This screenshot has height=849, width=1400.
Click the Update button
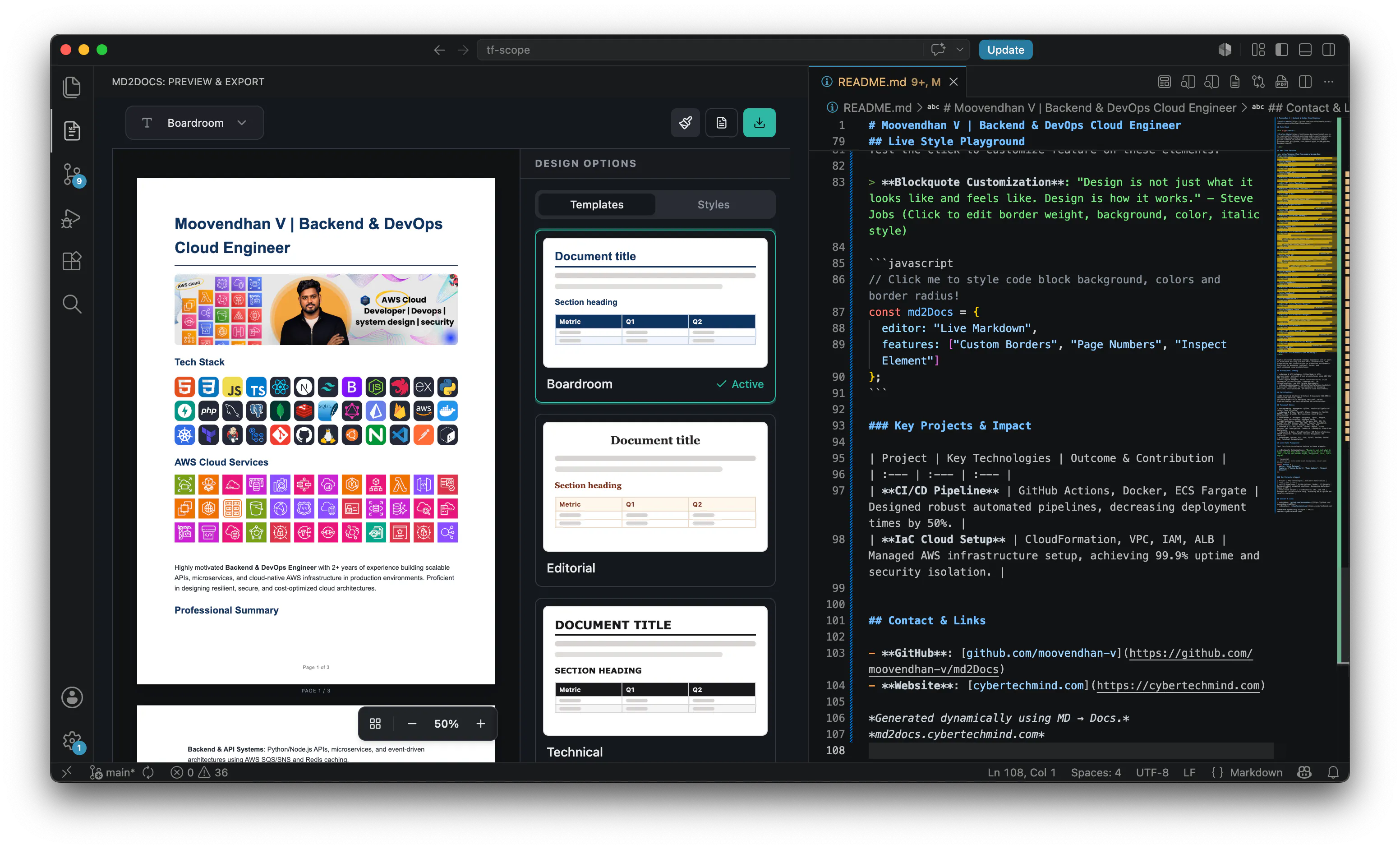tap(1005, 50)
